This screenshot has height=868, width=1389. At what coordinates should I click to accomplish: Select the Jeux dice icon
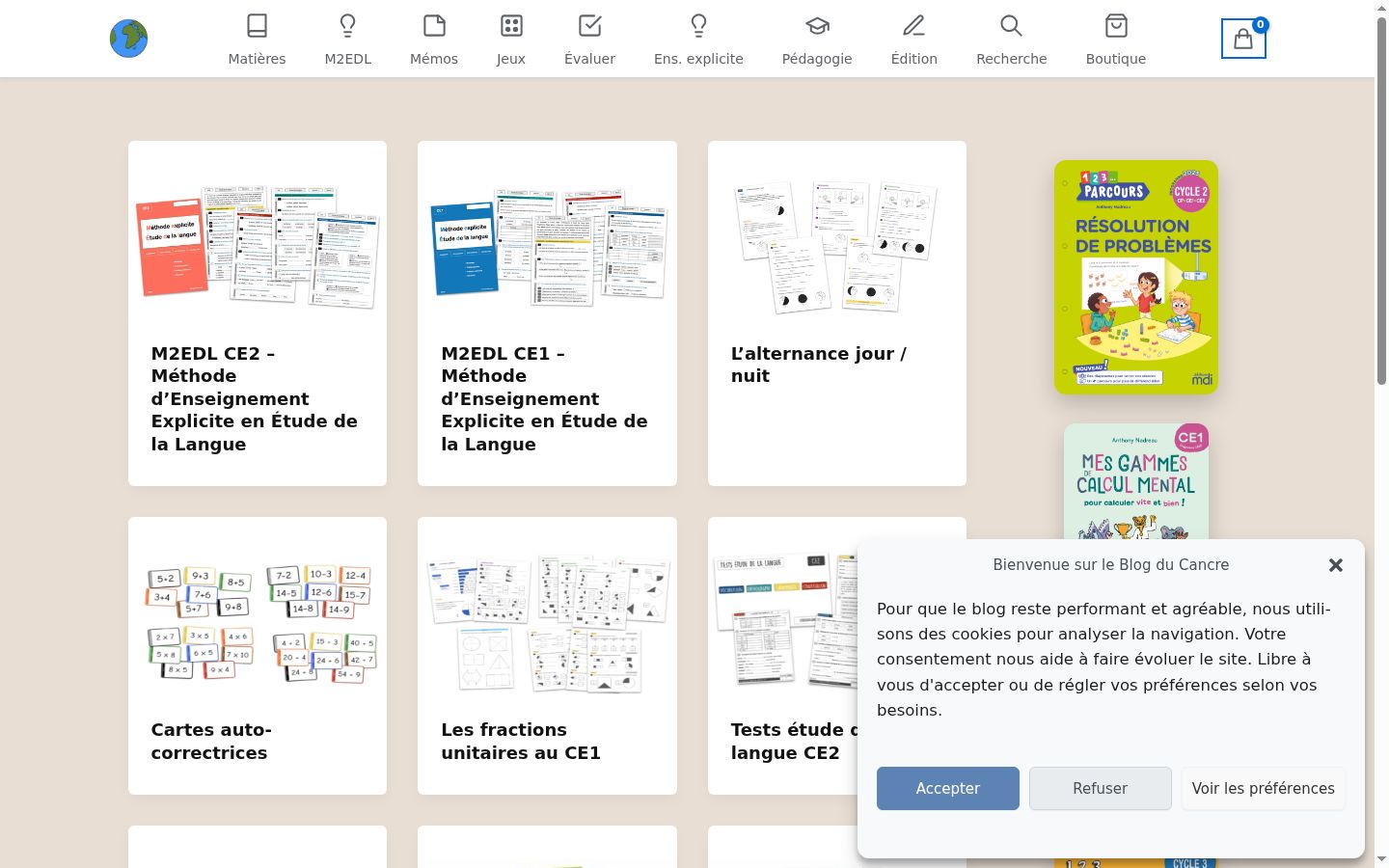[511, 25]
